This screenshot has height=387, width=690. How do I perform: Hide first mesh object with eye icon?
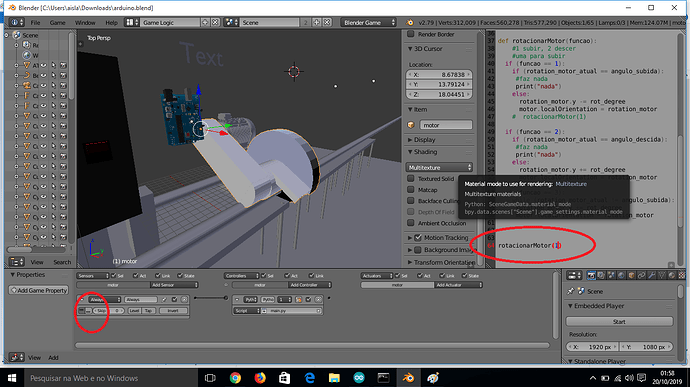[x=44, y=65]
